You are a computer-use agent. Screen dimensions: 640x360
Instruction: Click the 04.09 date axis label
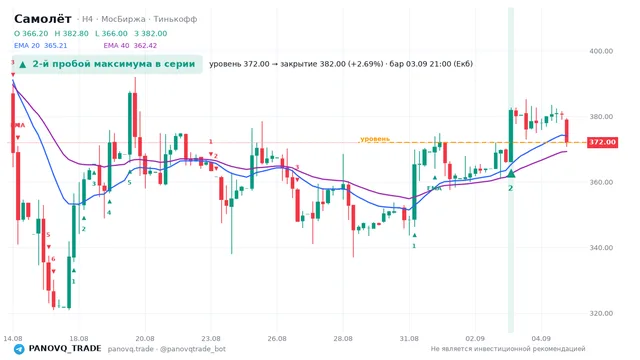pos(541,339)
